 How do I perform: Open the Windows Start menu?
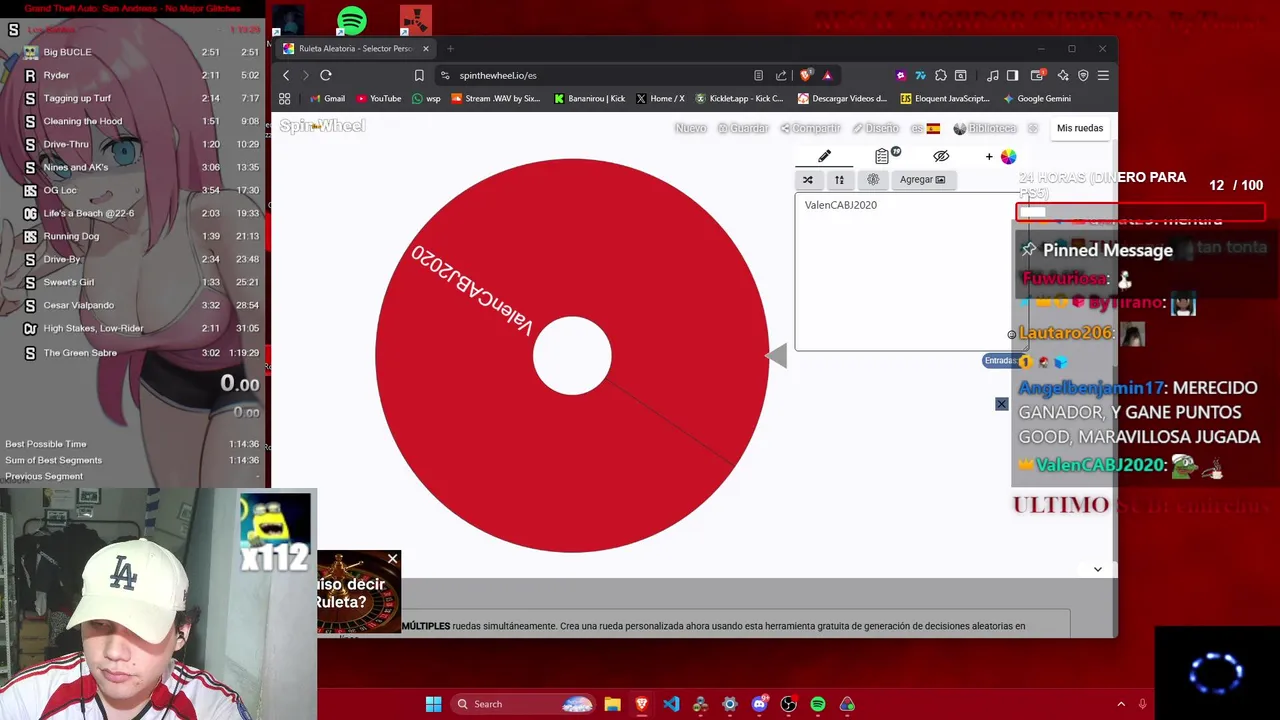pos(433,704)
